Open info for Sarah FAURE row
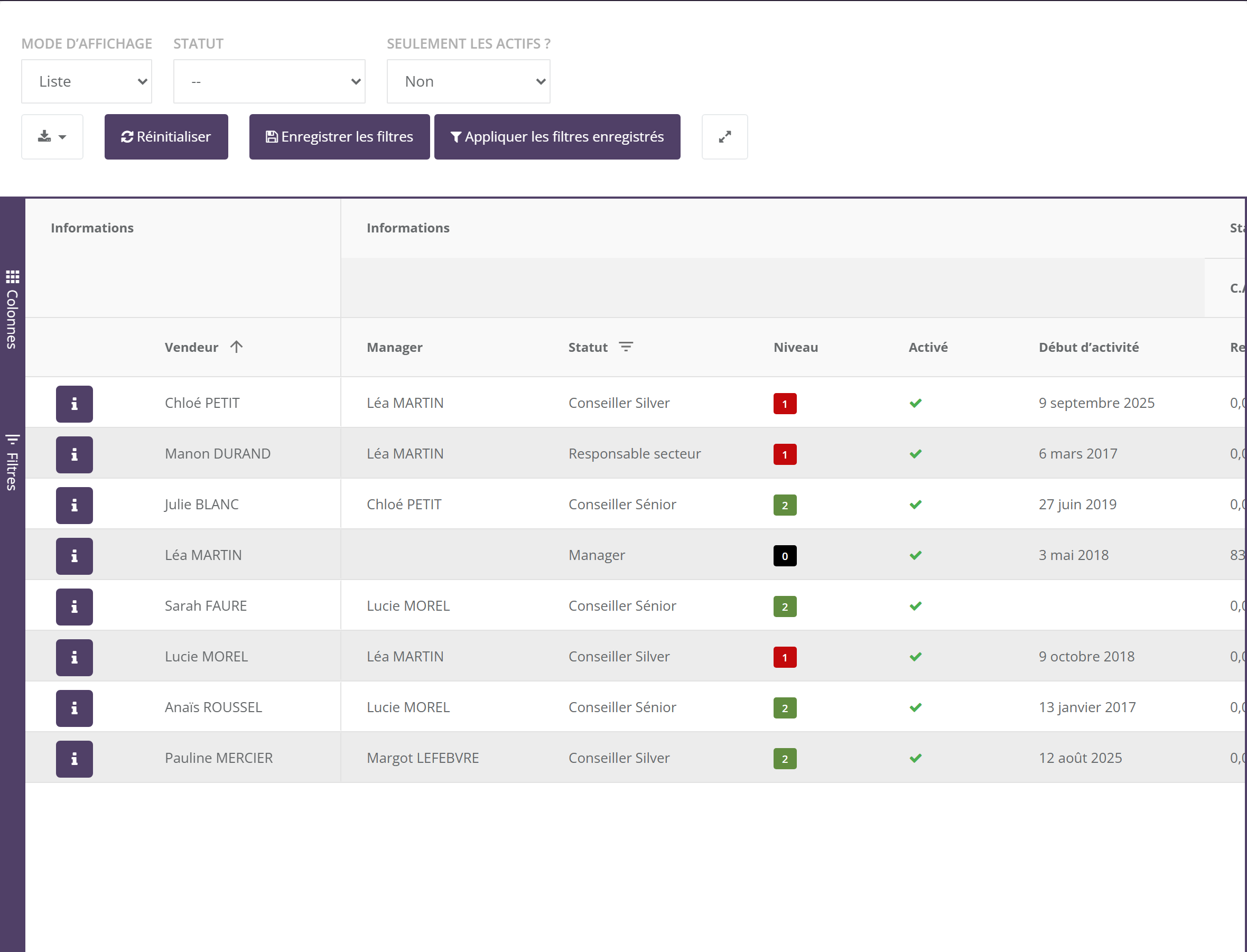This screenshot has height=952, width=1247. (x=75, y=607)
